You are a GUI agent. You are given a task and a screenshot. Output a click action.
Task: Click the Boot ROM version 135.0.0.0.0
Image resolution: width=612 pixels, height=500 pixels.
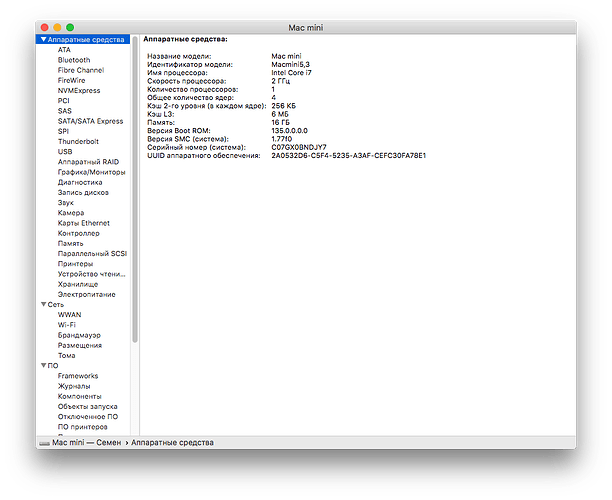pos(289,130)
